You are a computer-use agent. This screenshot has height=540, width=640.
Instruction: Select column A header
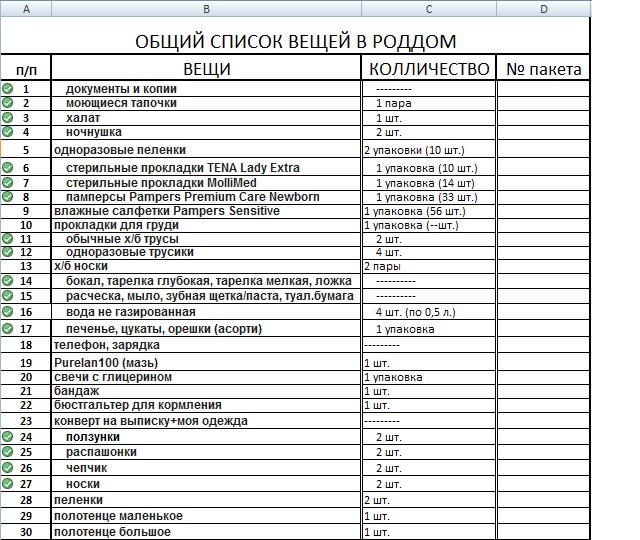pos(26,9)
